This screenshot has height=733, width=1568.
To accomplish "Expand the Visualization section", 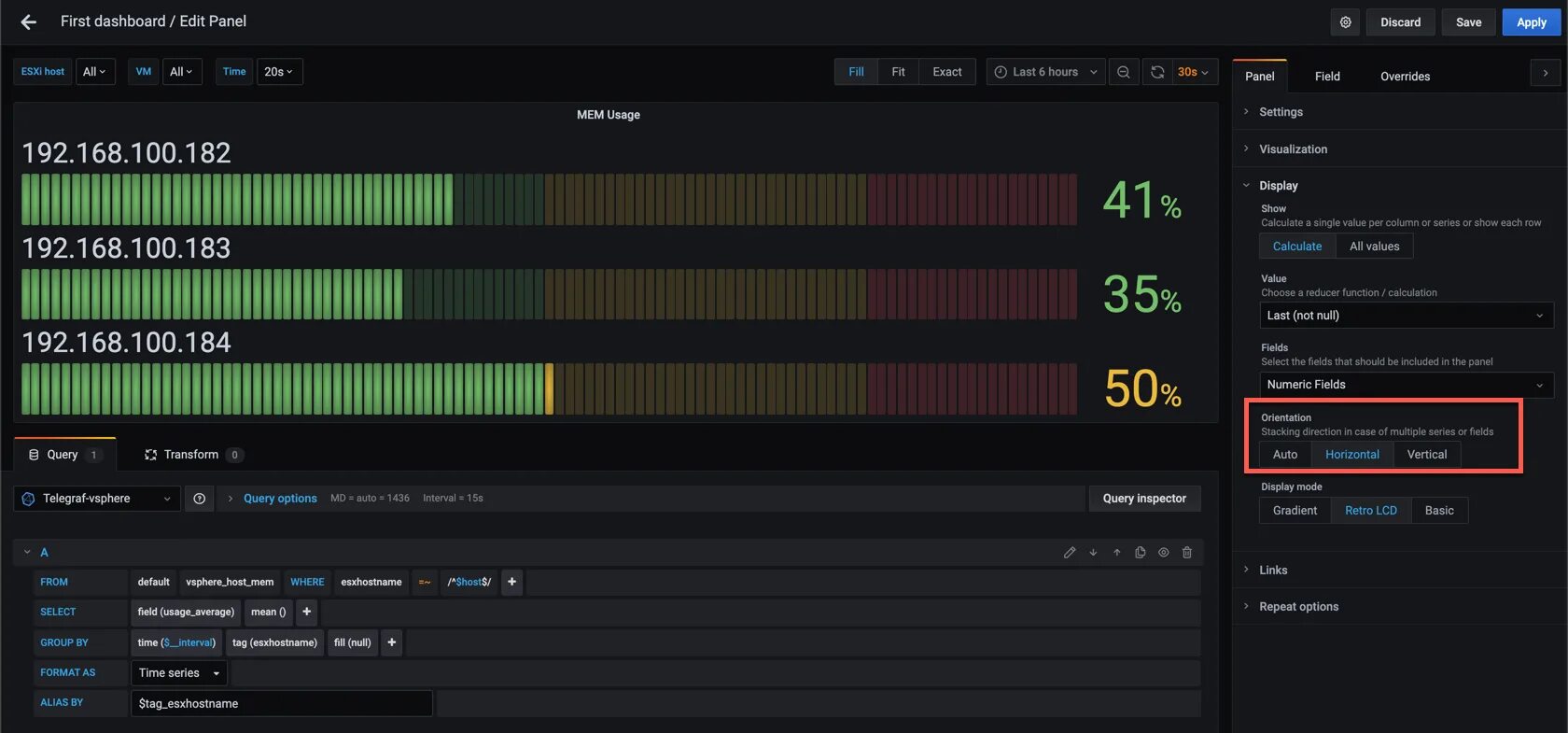I will (x=1293, y=149).
